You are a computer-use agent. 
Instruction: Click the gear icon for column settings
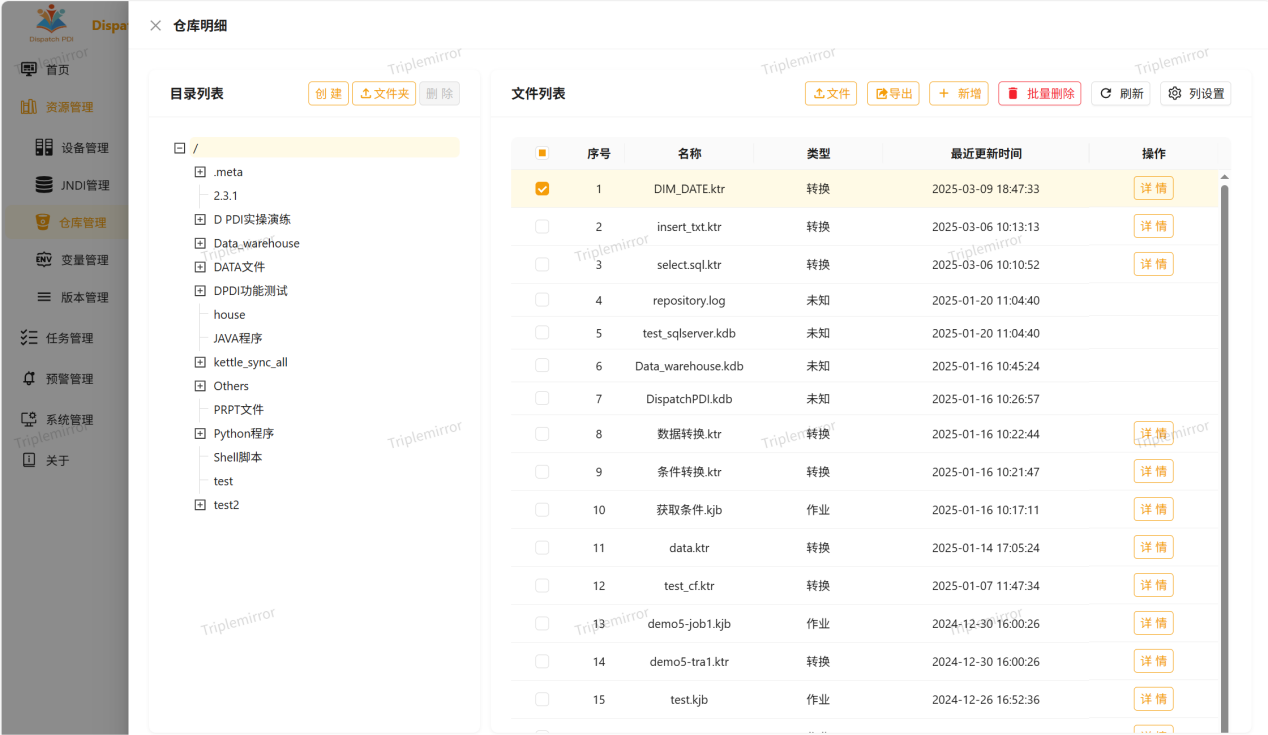click(1175, 94)
